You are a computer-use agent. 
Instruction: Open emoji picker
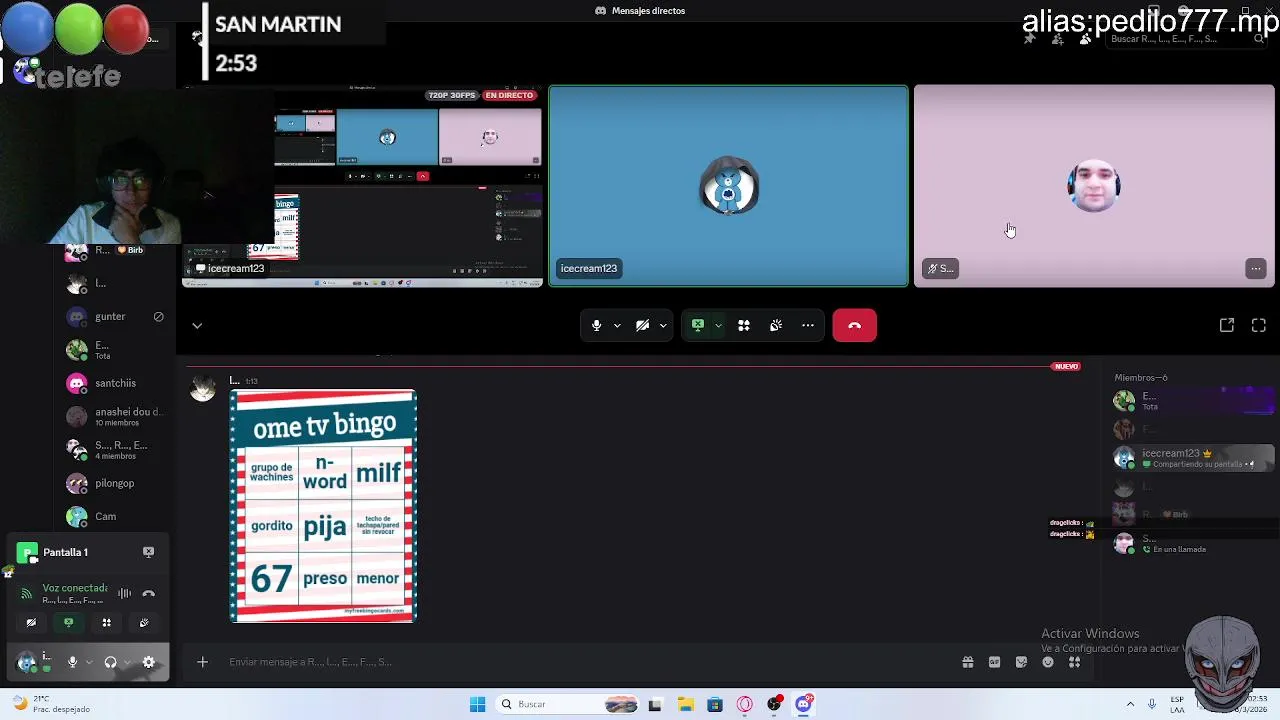point(1048,662)
